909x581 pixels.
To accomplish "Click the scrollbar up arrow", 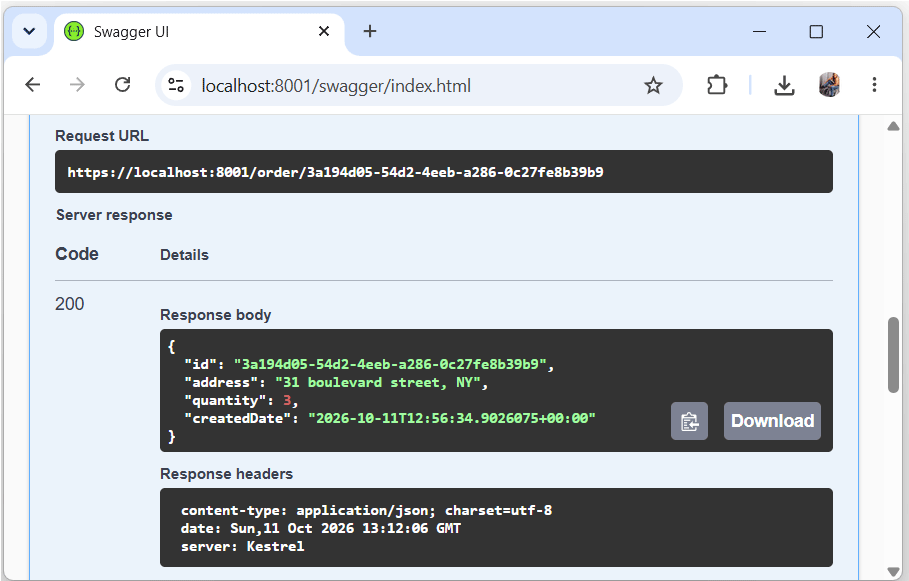I will (x=893, y=126).
